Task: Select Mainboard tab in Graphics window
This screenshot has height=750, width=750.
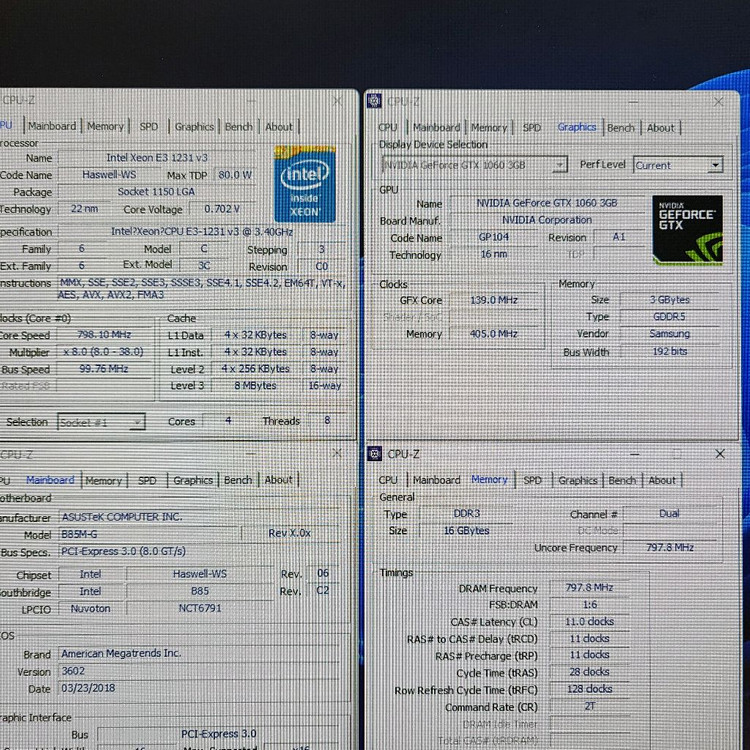Action: pos(436,127)
